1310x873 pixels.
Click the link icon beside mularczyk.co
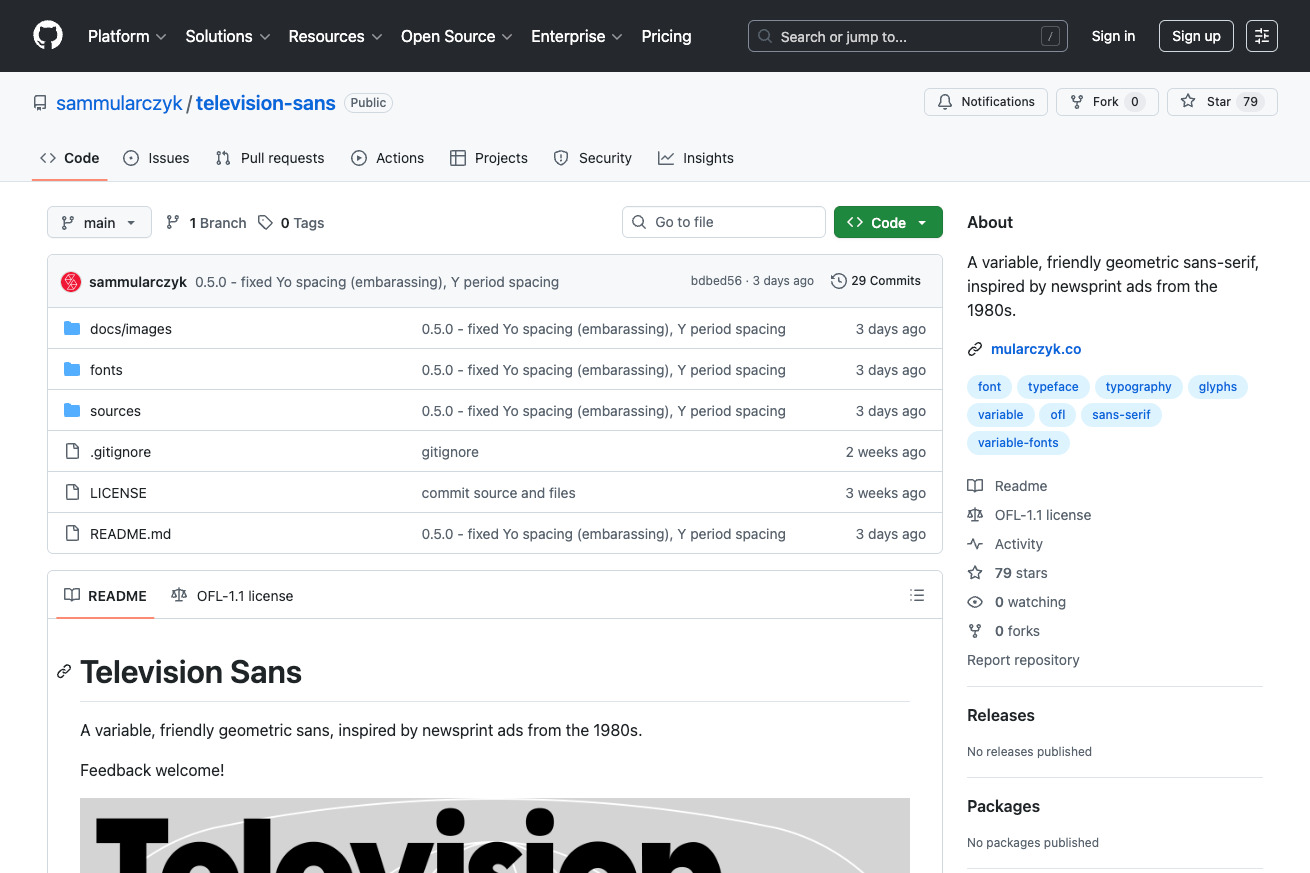(x=975, y=349)
